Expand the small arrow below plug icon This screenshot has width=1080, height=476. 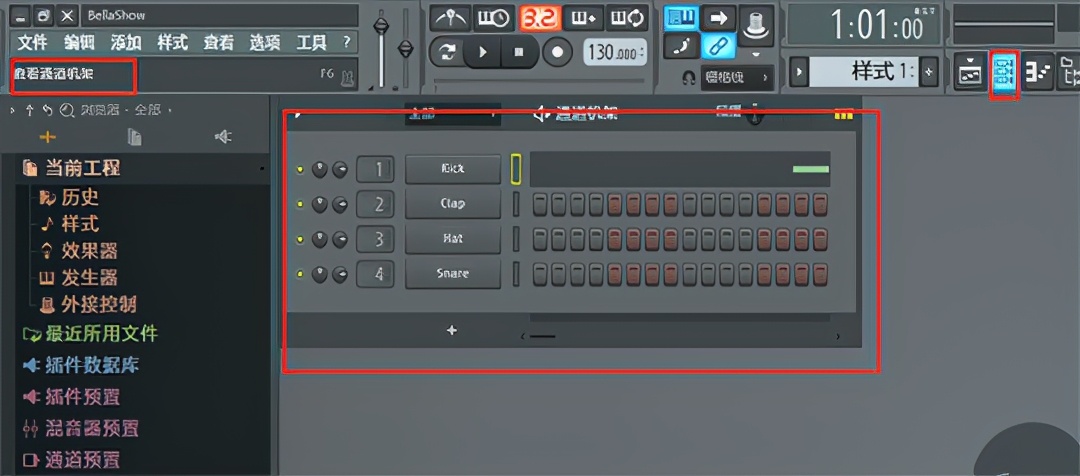coord(756,54)
